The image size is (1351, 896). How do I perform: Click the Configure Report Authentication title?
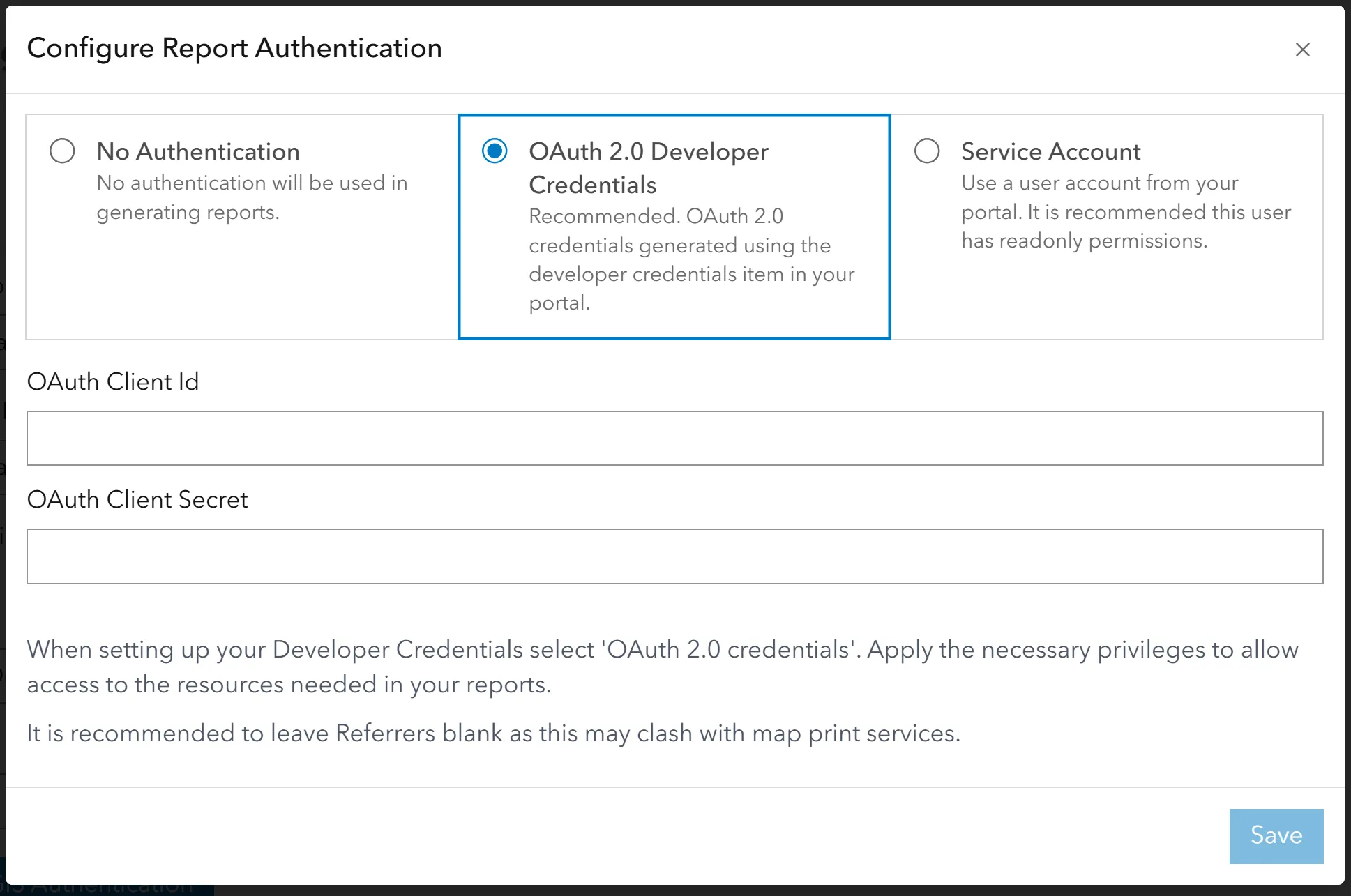234,48
